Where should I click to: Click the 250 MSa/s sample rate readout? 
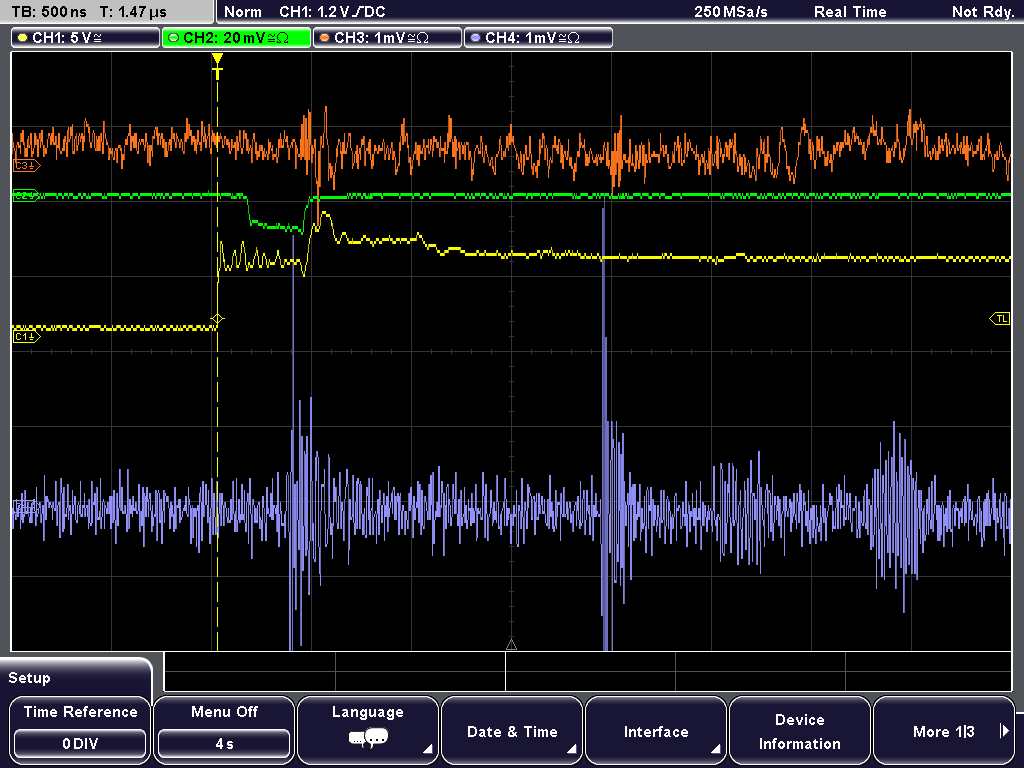[x=731, y=12]
